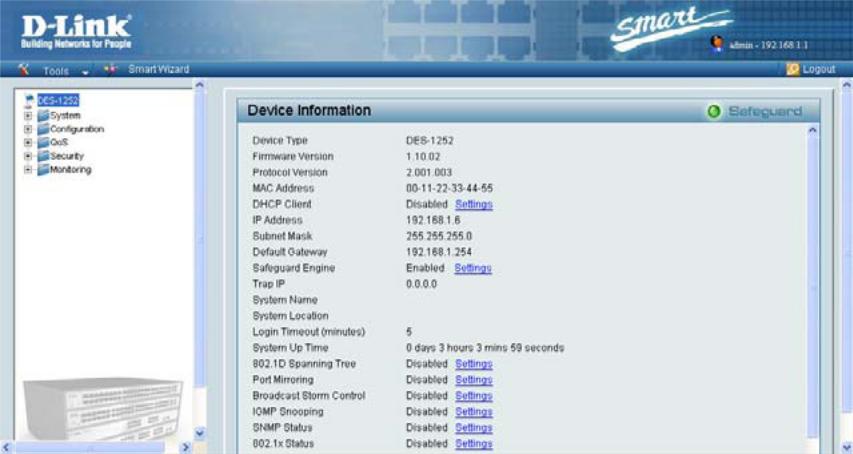Expand the Monitoring folder node
The height and width of the screenshot is (454, 853).
click(28, 170)
